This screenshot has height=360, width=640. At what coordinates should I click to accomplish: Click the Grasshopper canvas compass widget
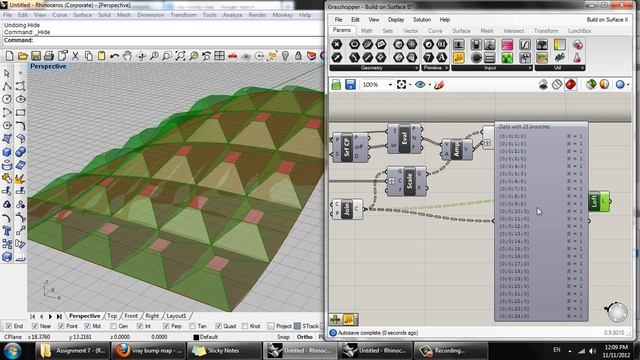tap(617, 312)
